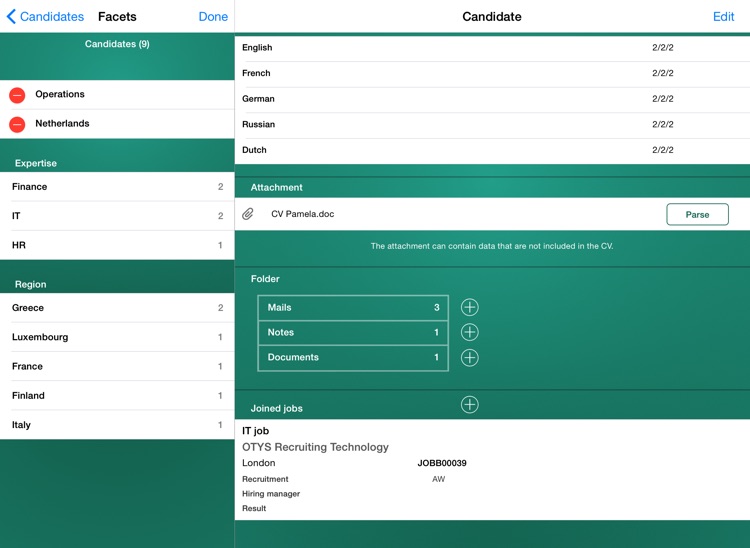The width and height of the screenshot is (750, 548).
Task: Select the Luxembourg region facet
Action: pos(117,337)
